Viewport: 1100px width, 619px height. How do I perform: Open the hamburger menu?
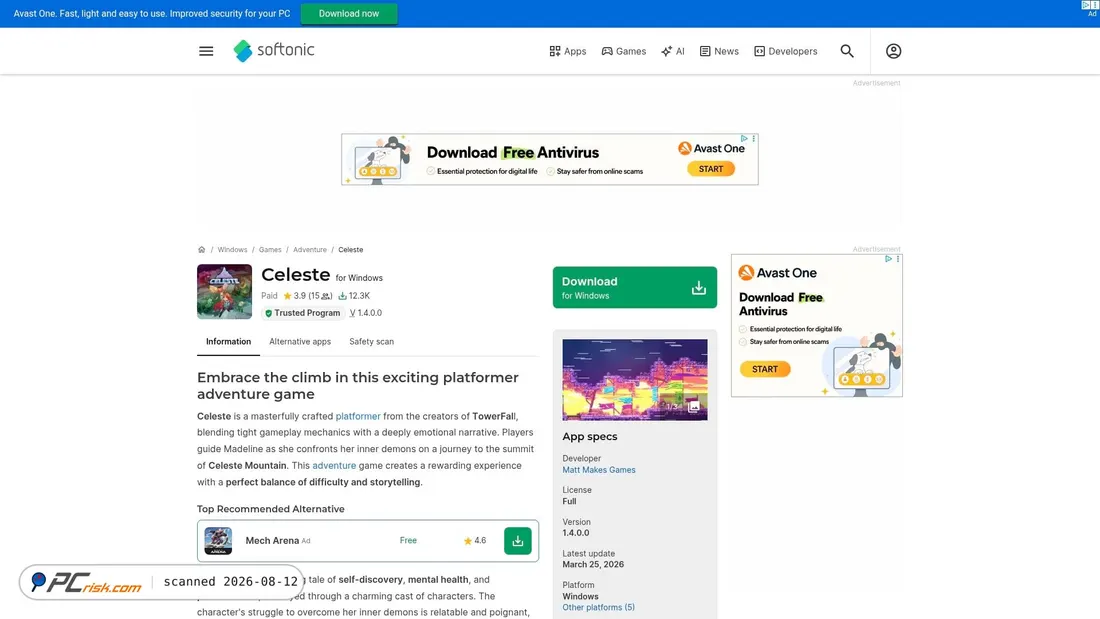pos(206,51)
